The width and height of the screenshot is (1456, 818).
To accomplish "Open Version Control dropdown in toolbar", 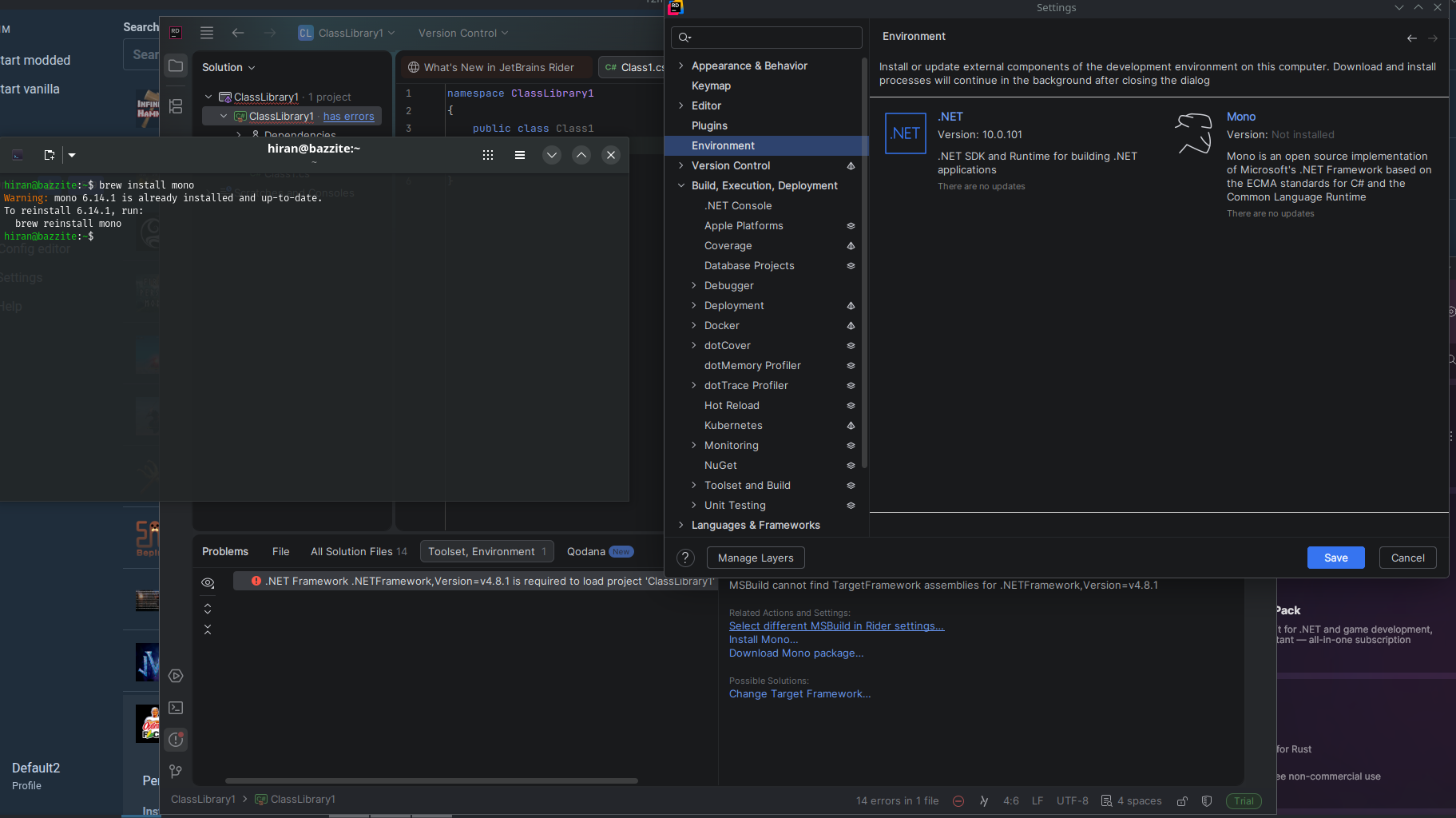I will tap(463, 33).
